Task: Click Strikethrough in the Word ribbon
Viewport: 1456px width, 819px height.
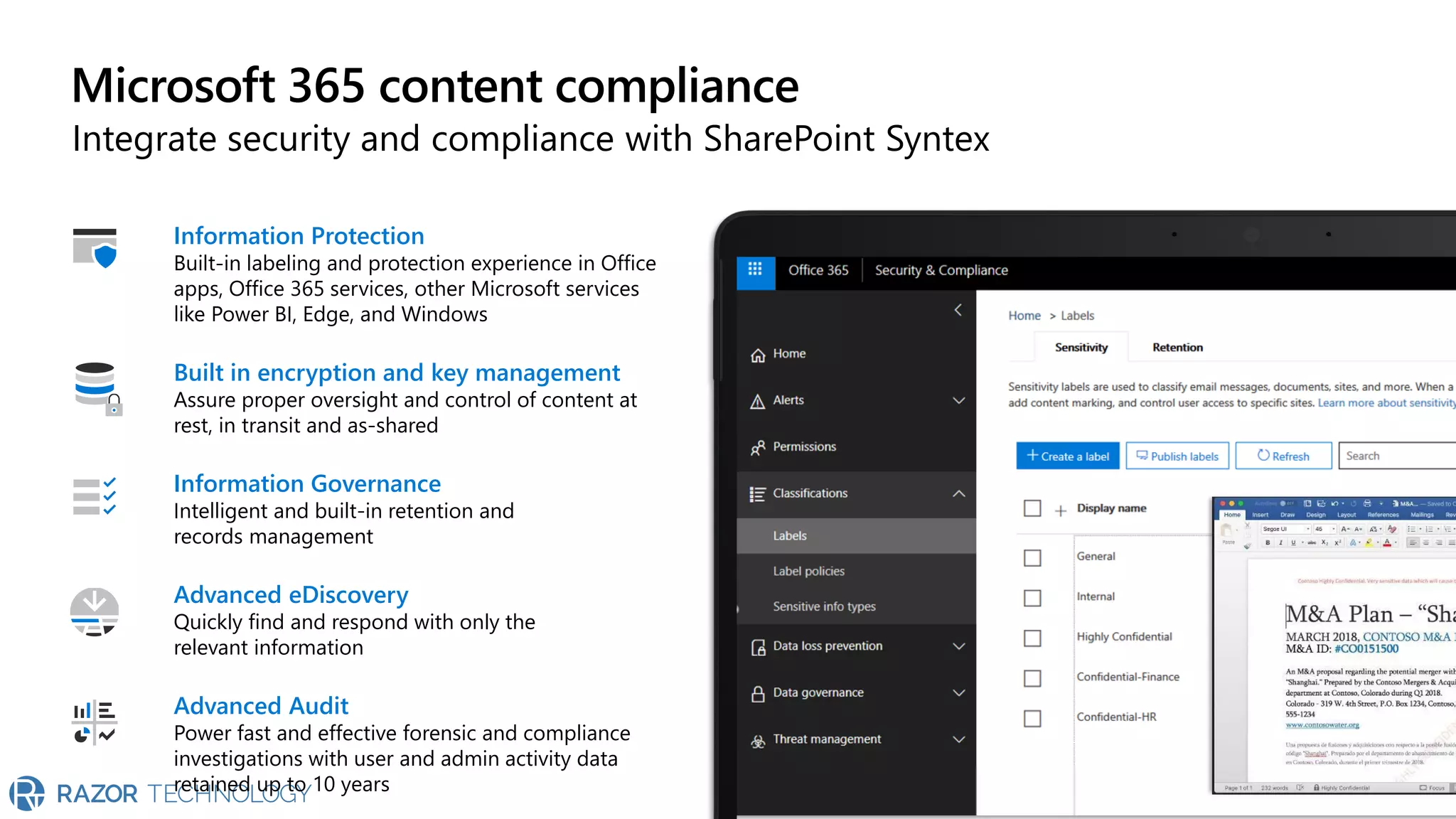Action: 1312,542
